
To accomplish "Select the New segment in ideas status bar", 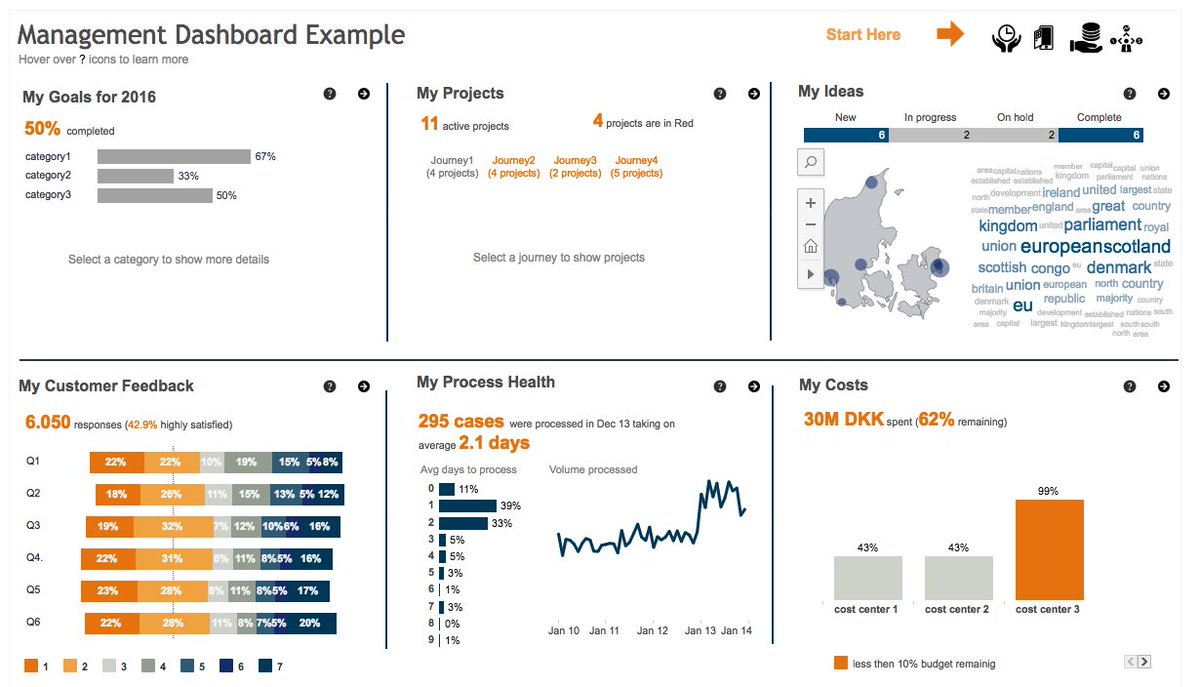I will (x=846, y=135).
